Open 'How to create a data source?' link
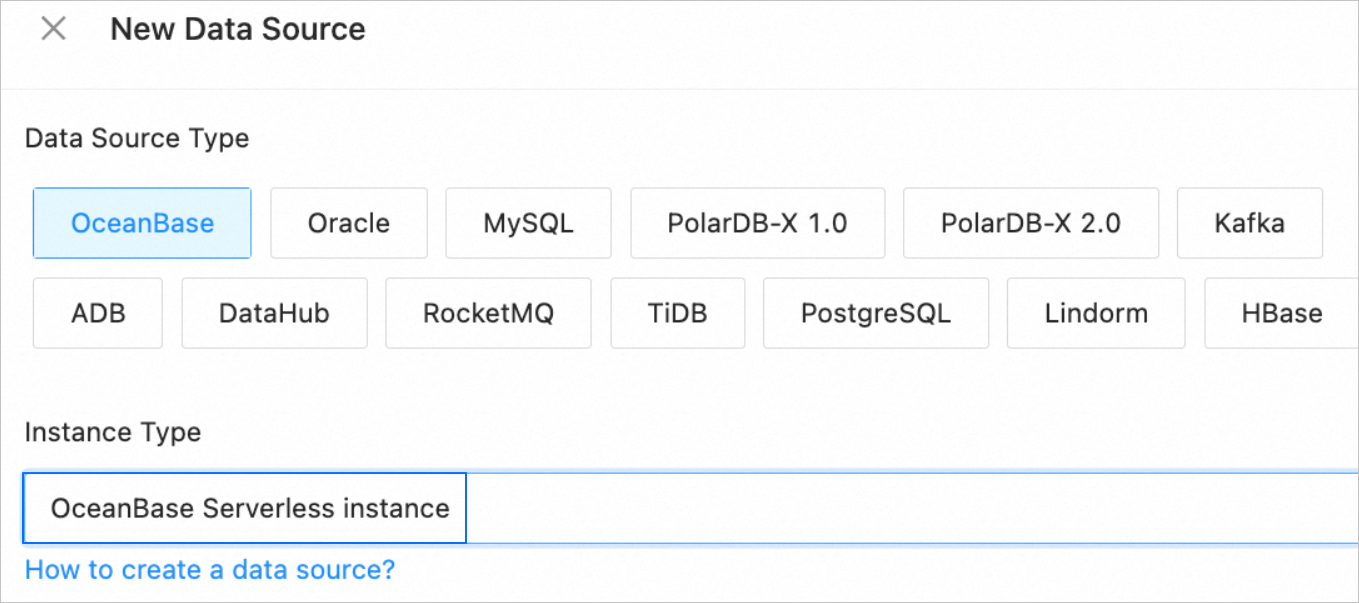The image size is (1359, 603). [x=210, y=570]
